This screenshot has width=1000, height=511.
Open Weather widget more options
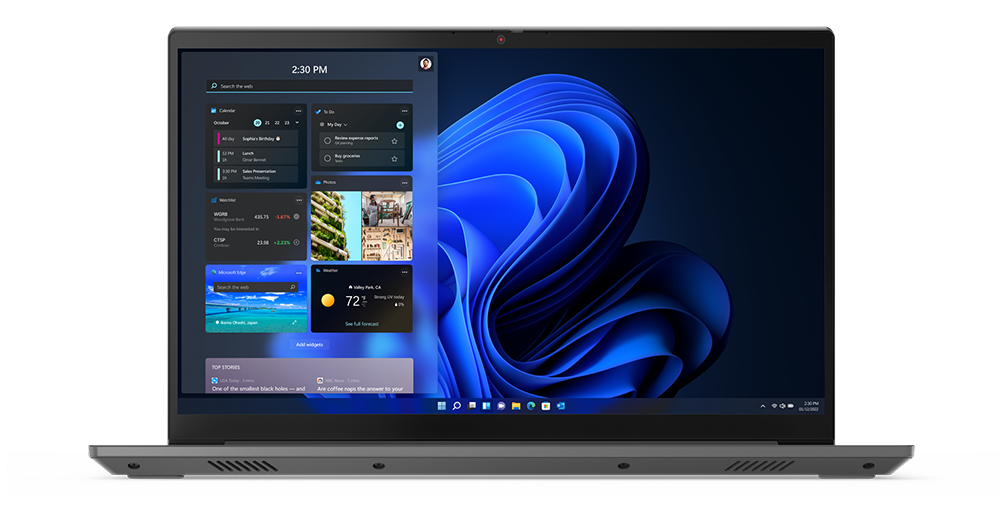coord(404,272)
